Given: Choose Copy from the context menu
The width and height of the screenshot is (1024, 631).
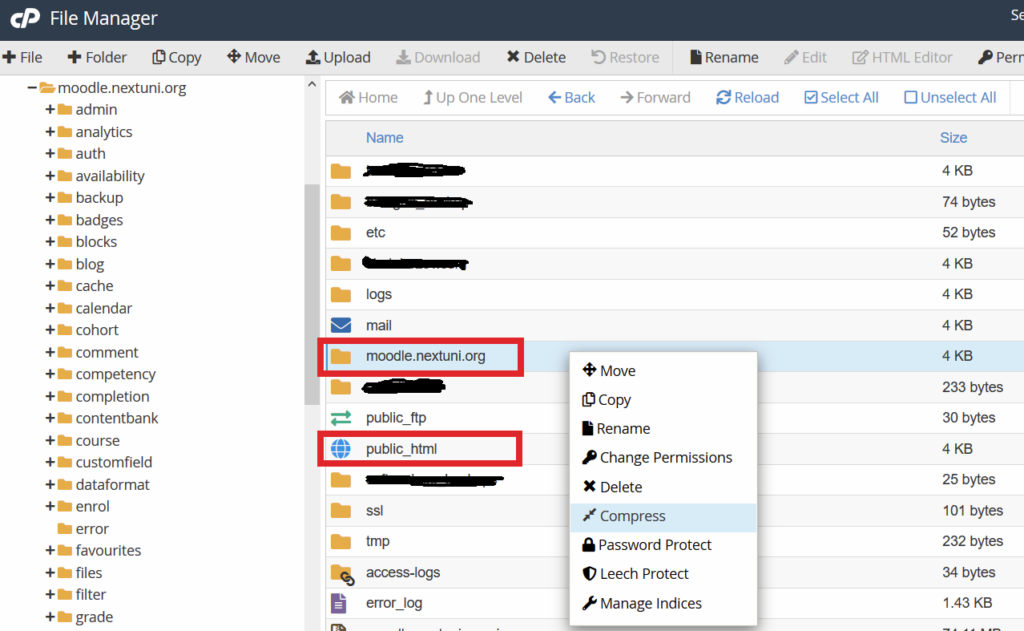Looking at the screenshot, I should [x=663, y=399].
